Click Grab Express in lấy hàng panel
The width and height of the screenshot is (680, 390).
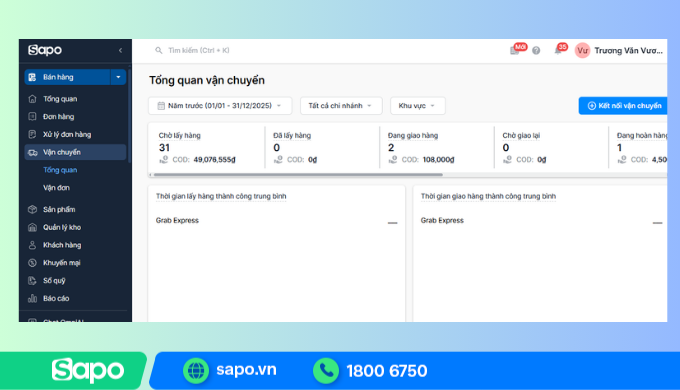tap(177, 220)
